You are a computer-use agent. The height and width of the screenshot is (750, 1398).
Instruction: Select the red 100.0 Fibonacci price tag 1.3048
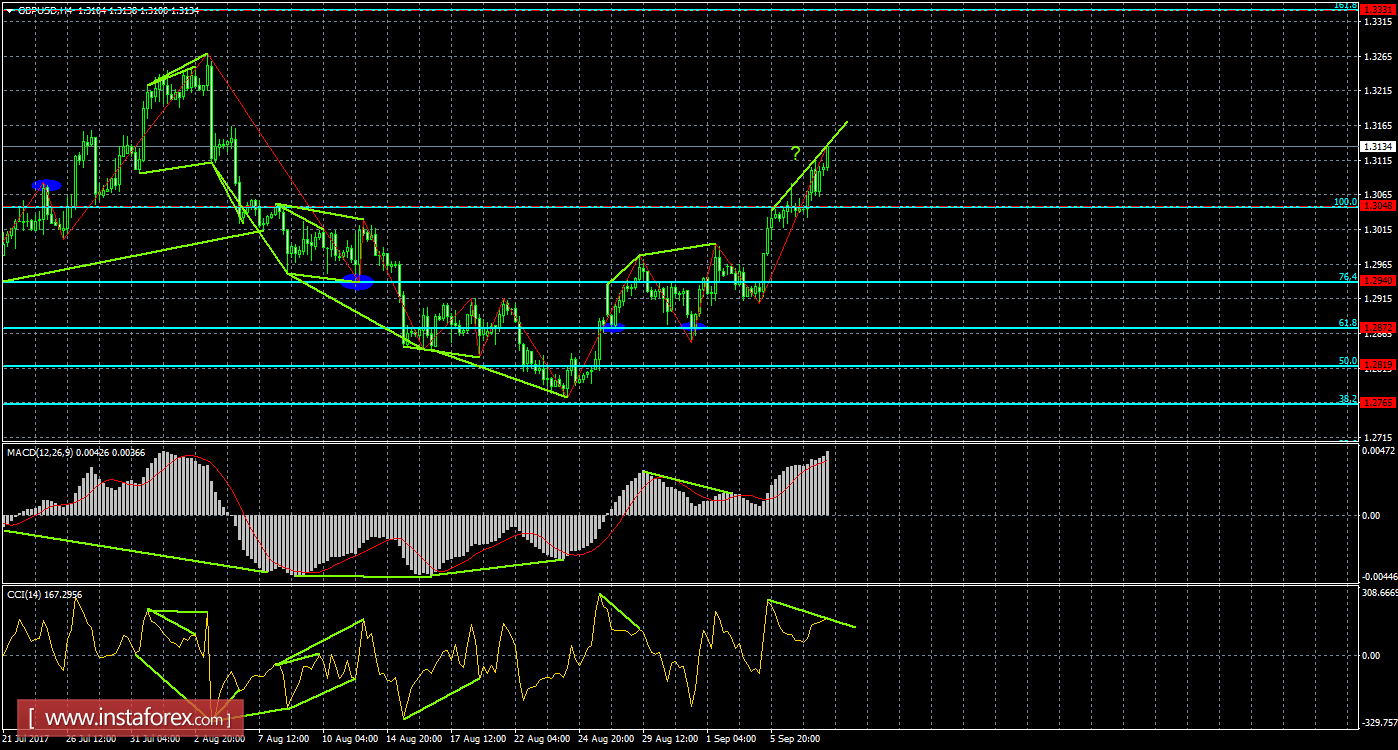[x=1380, y=203]
